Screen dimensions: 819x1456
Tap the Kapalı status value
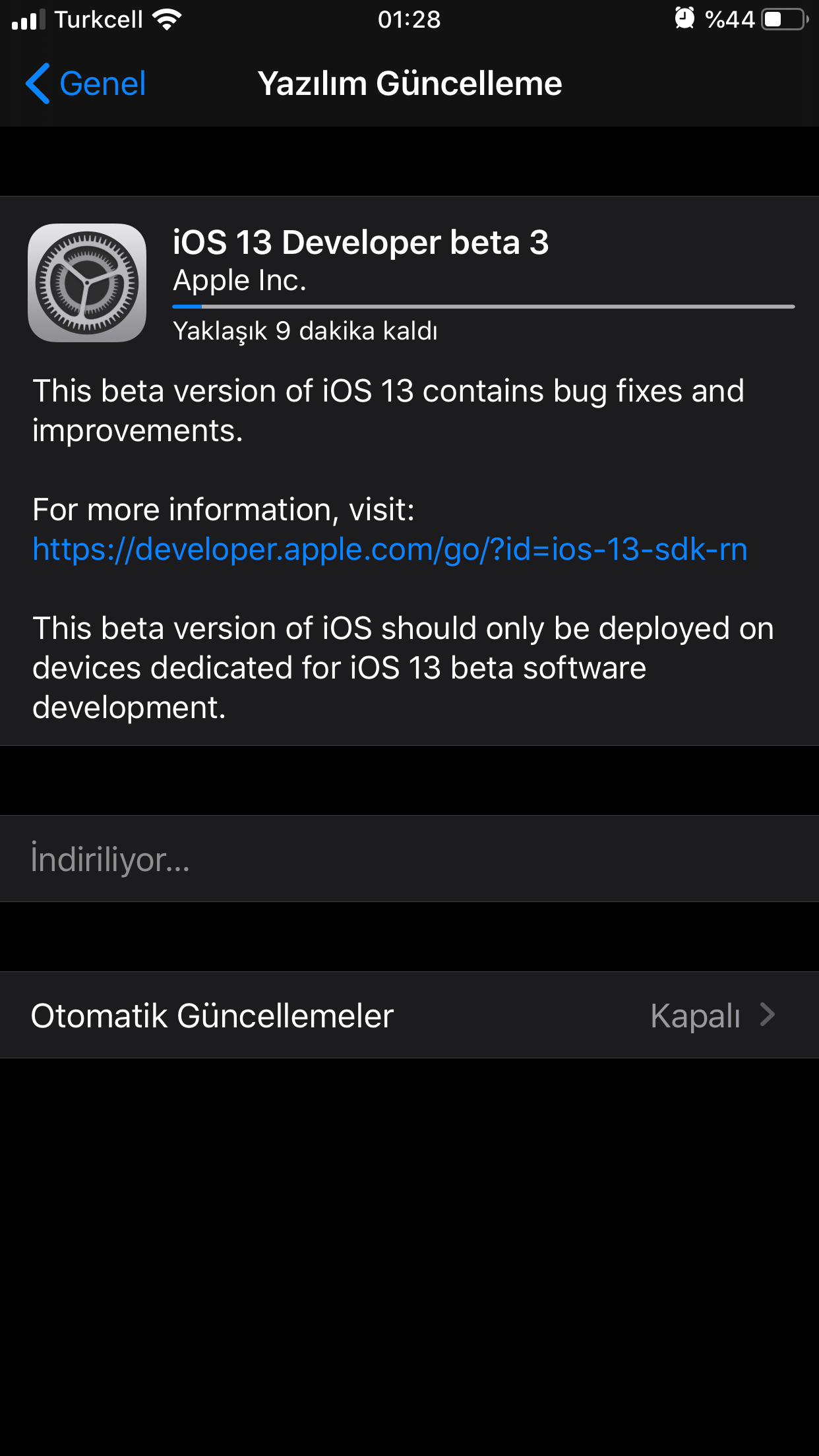tap(695, 1016)
